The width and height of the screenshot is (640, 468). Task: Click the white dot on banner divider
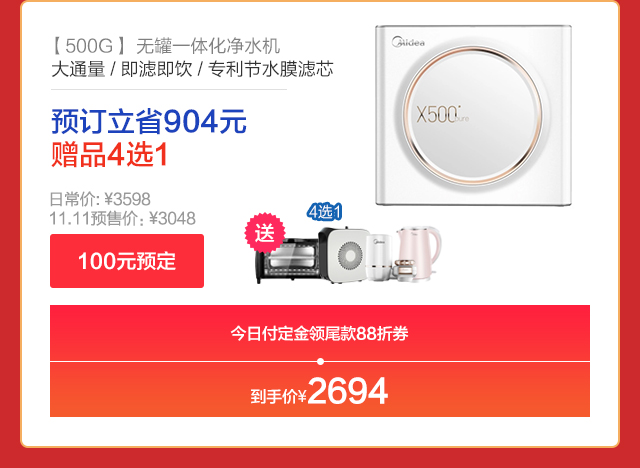point(320,362)
